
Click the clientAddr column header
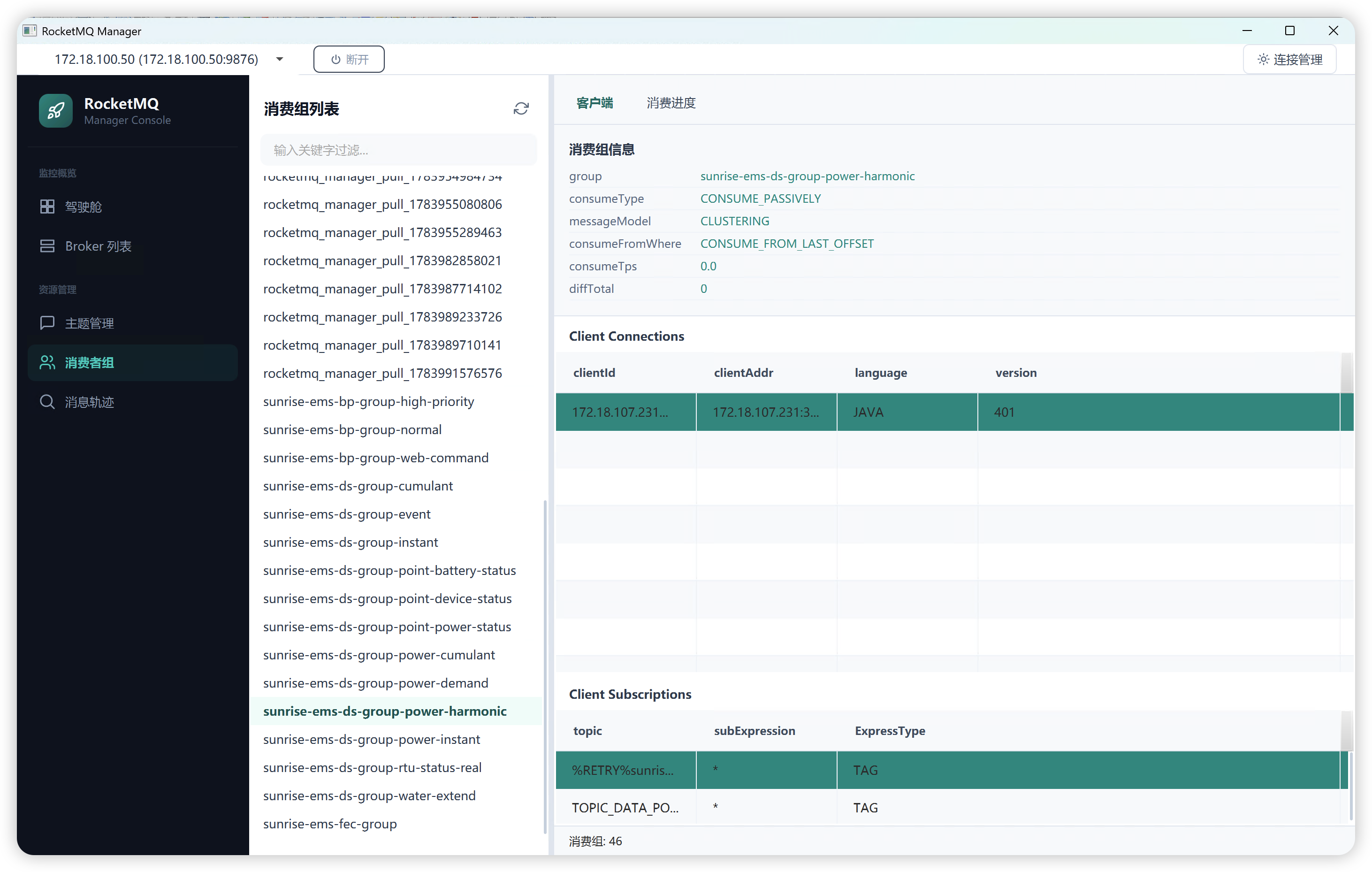tap(766, 372)
